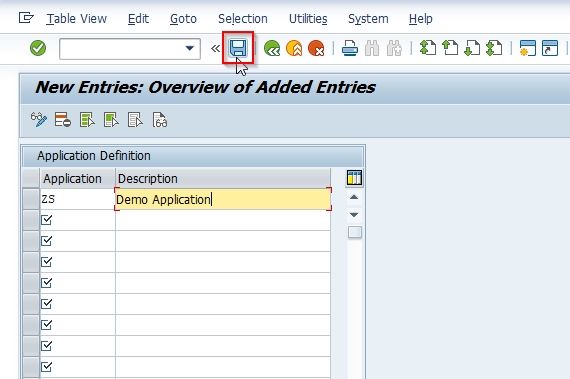Click Find Next binoculars-plus icon
The image size is (570, 379).
[394, 48]
